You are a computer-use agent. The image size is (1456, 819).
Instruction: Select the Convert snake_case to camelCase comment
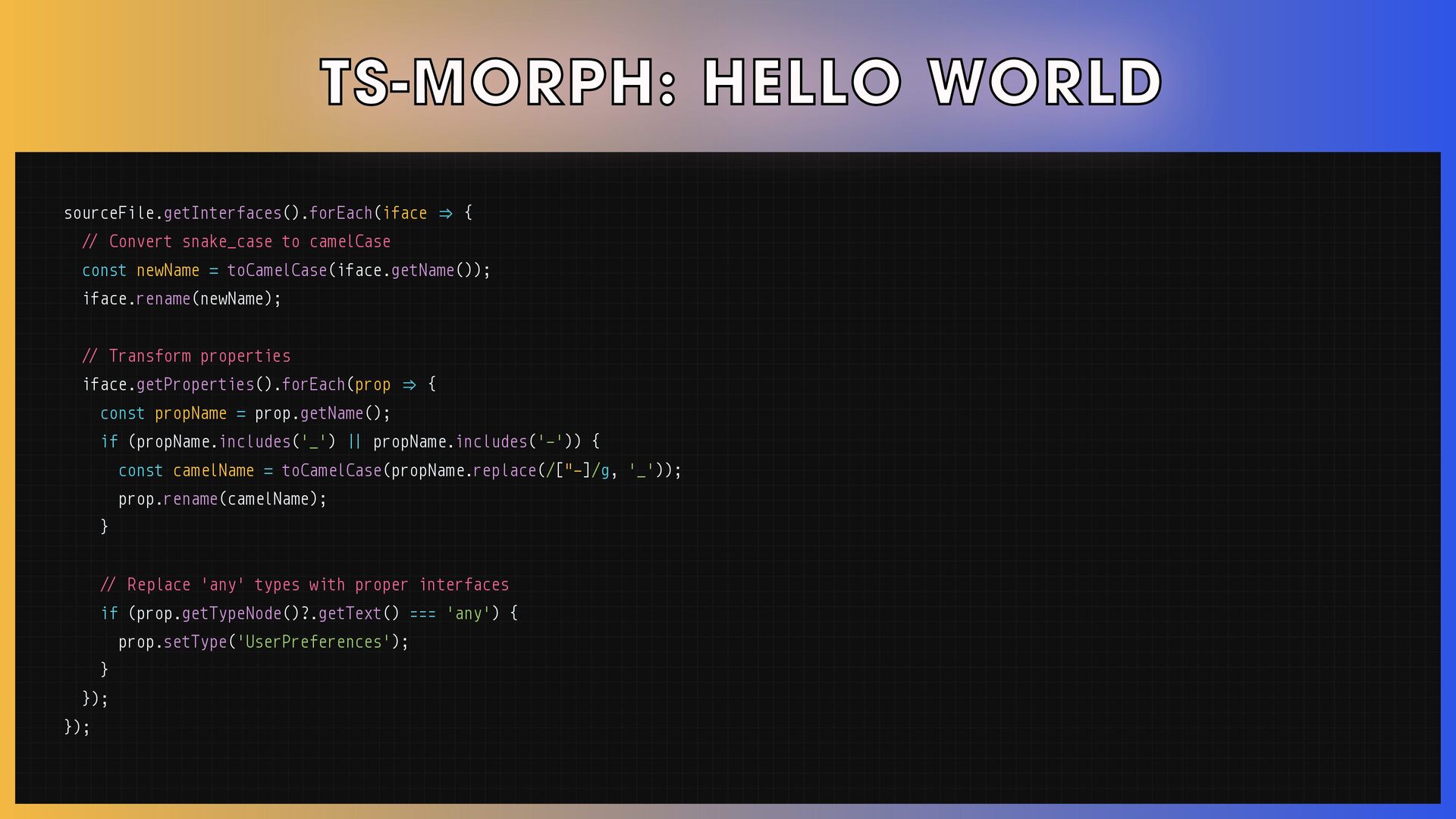[x=237, y=242]
